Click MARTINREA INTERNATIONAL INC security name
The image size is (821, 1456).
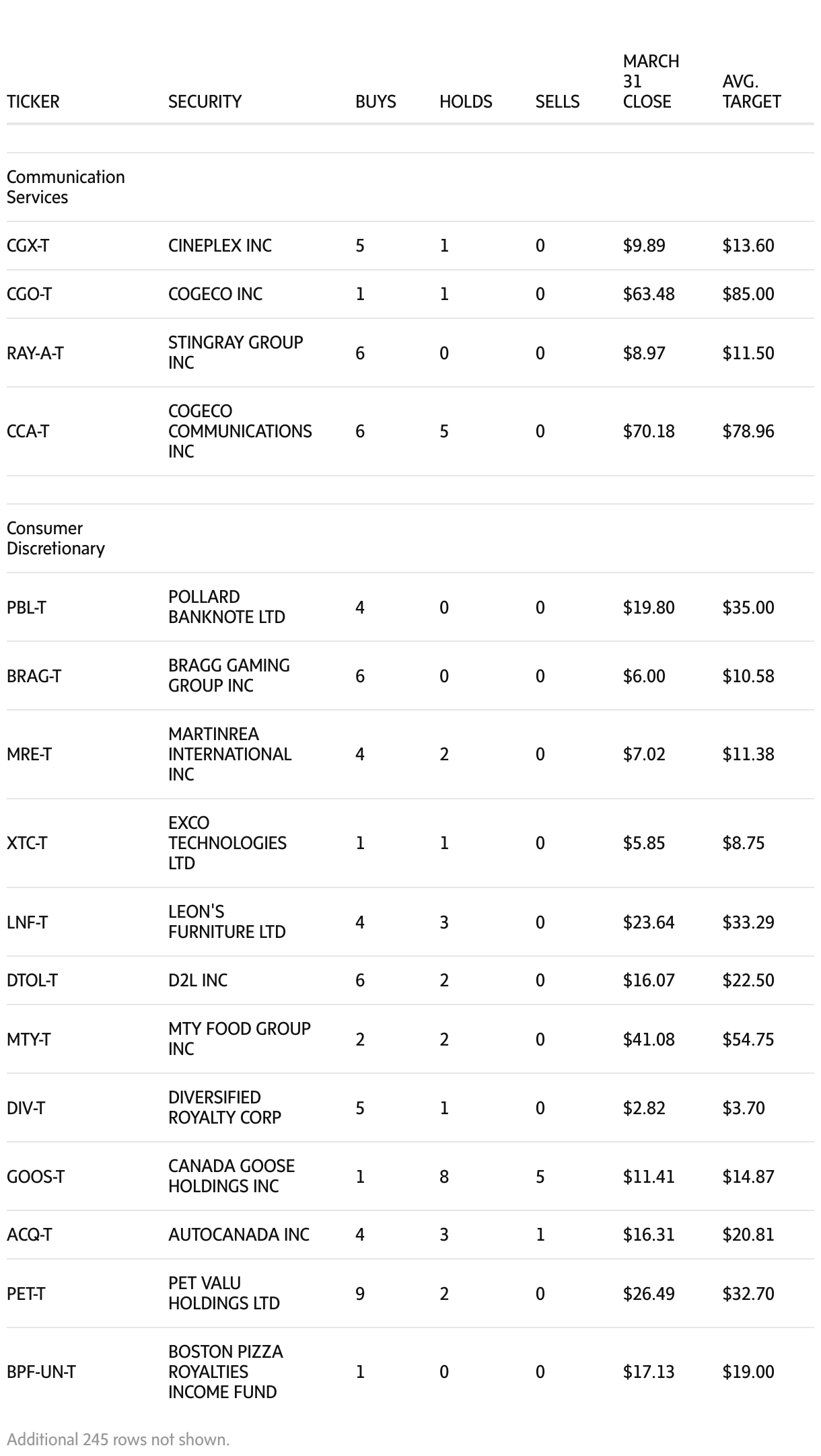coord(229,754)
